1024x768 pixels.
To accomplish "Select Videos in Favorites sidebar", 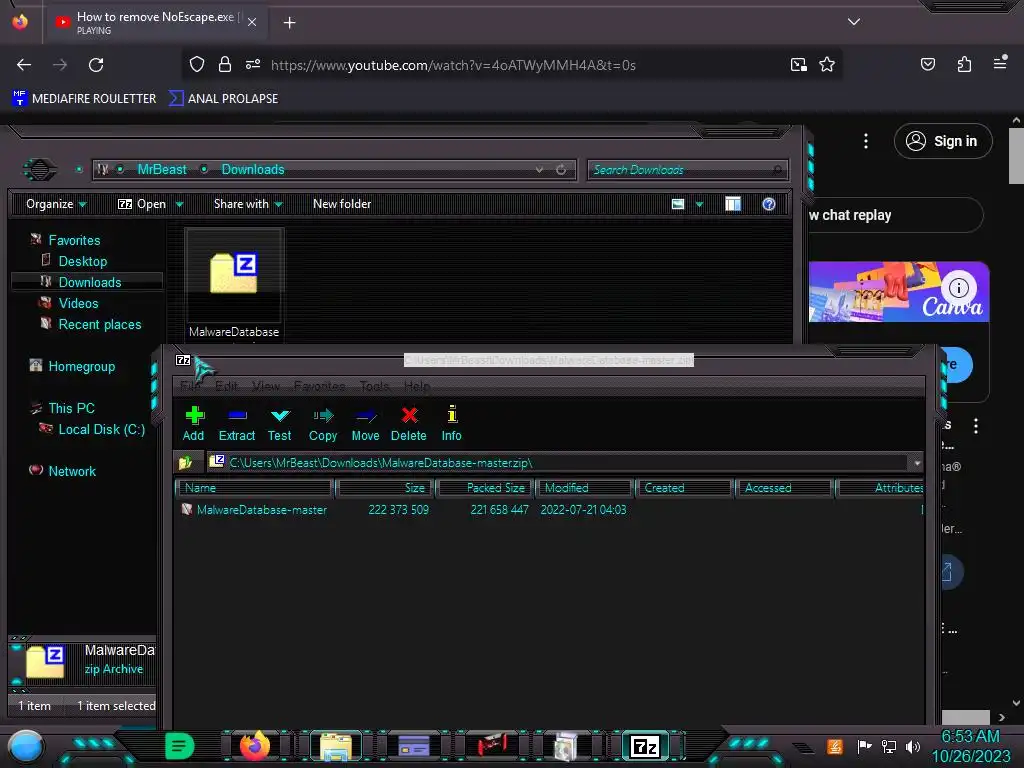I will (x=78, y=304).
